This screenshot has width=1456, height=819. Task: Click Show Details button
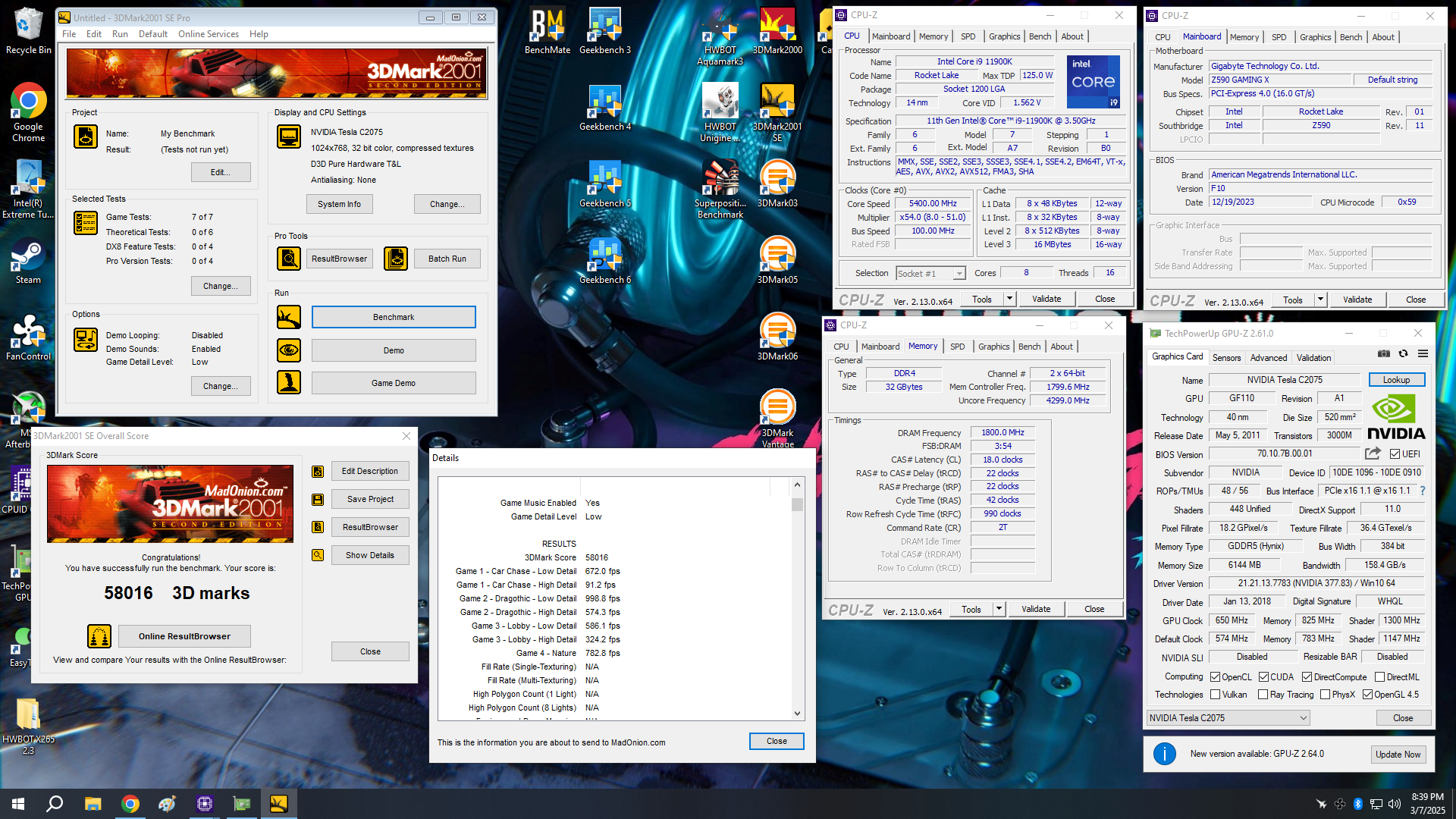pyautogui.click(x=370, y=555)
